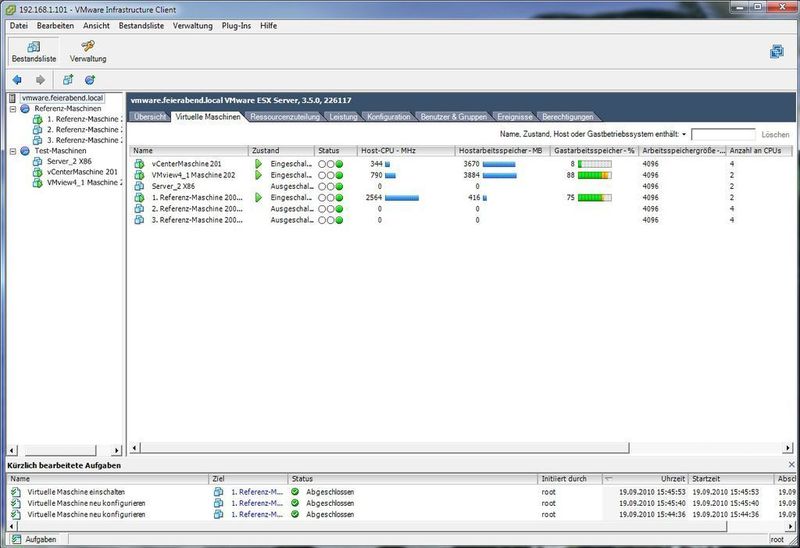Click VMview4_1 Maschine 202 VM icon in table
This screenshot has height=548, width=800.
pyautogui.click(x=139, y=175)
